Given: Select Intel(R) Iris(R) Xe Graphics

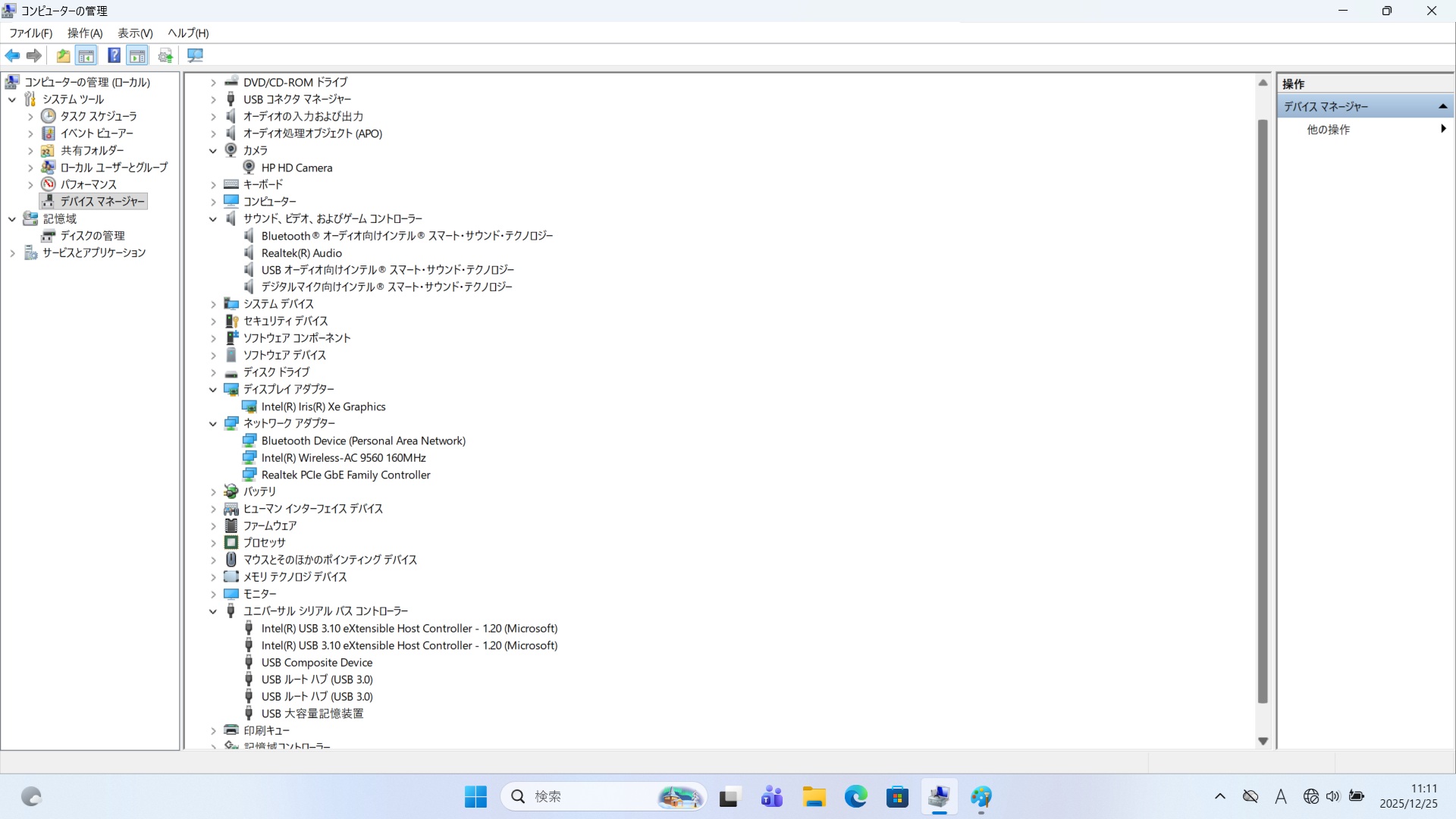Looking at the screenshot, I should 323,406.
